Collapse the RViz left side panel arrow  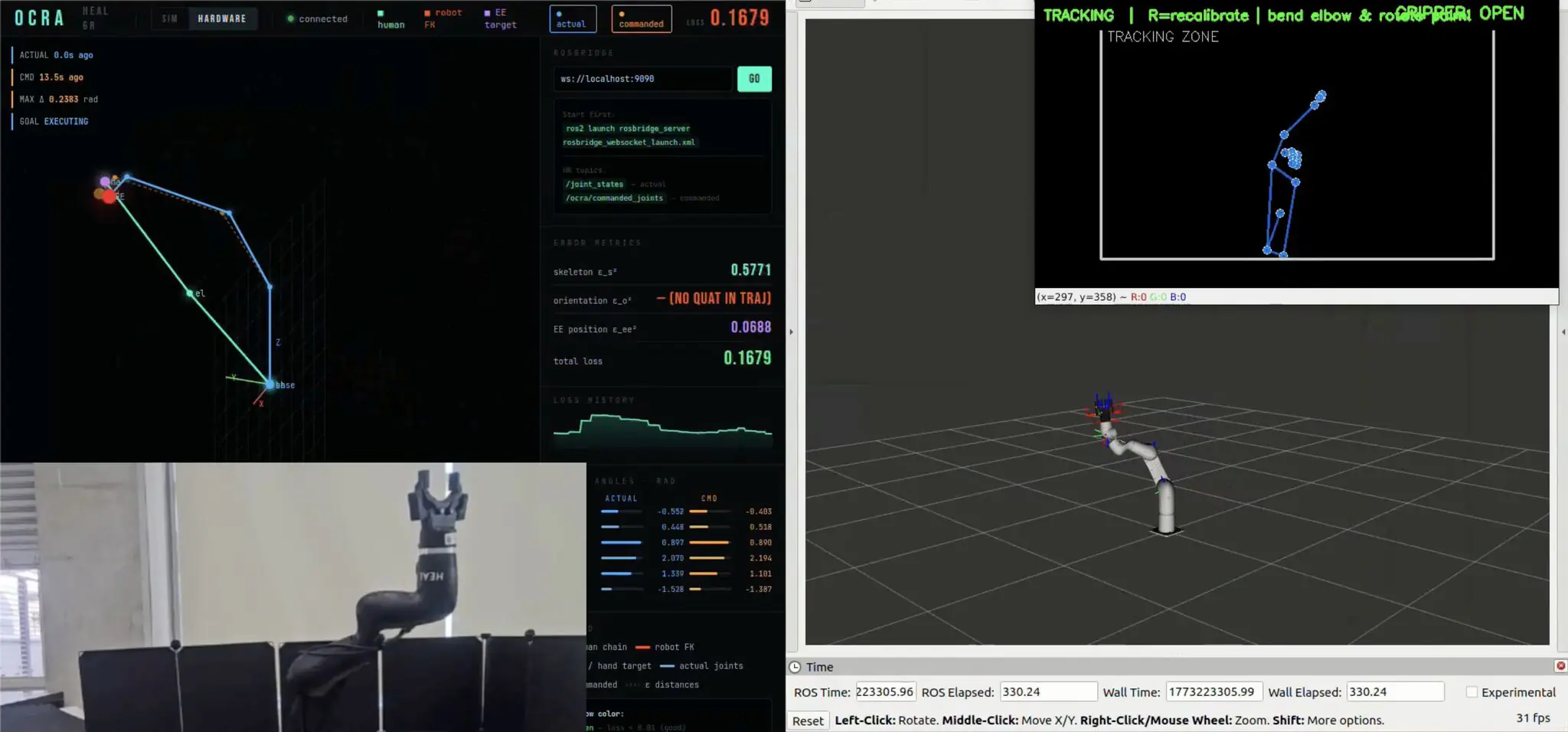[x=791, y=332]
